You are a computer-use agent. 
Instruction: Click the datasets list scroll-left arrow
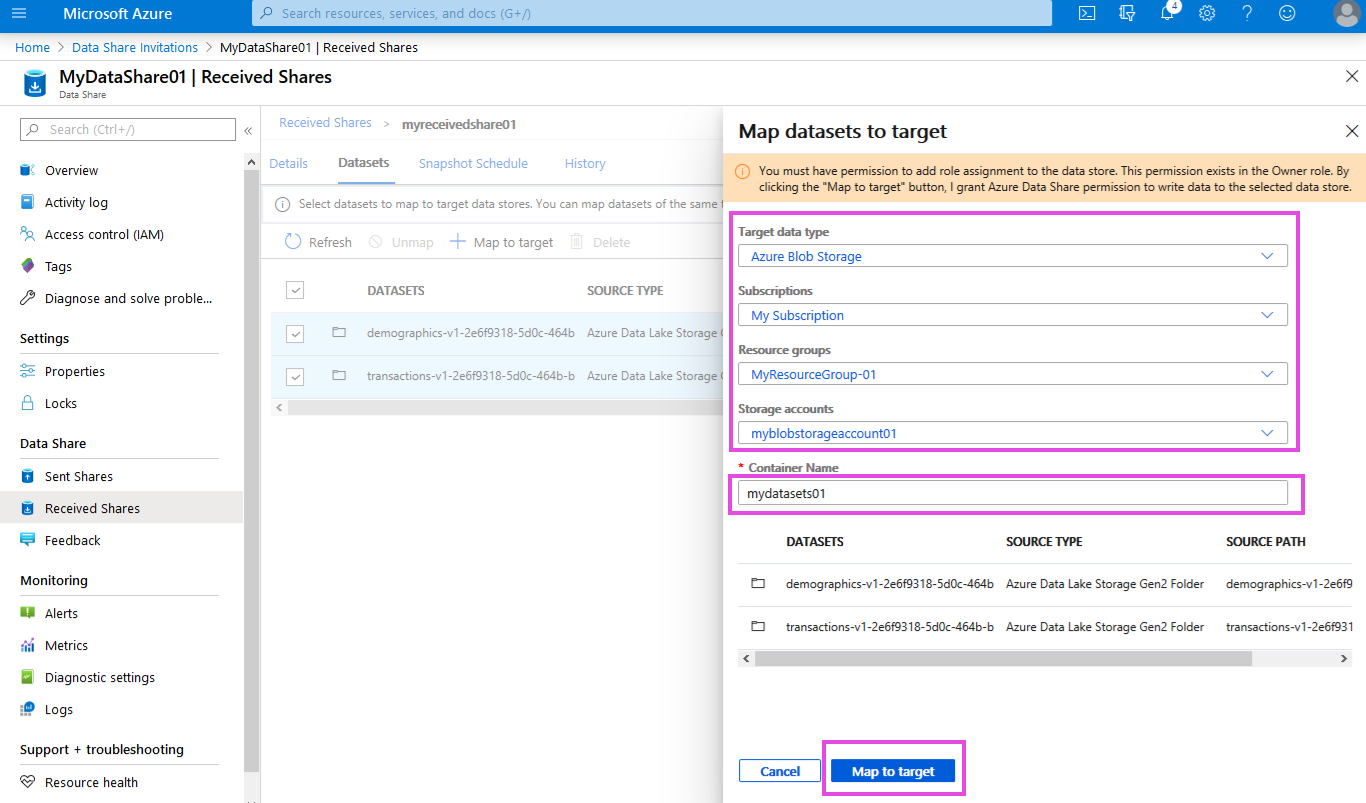point(279,408)
